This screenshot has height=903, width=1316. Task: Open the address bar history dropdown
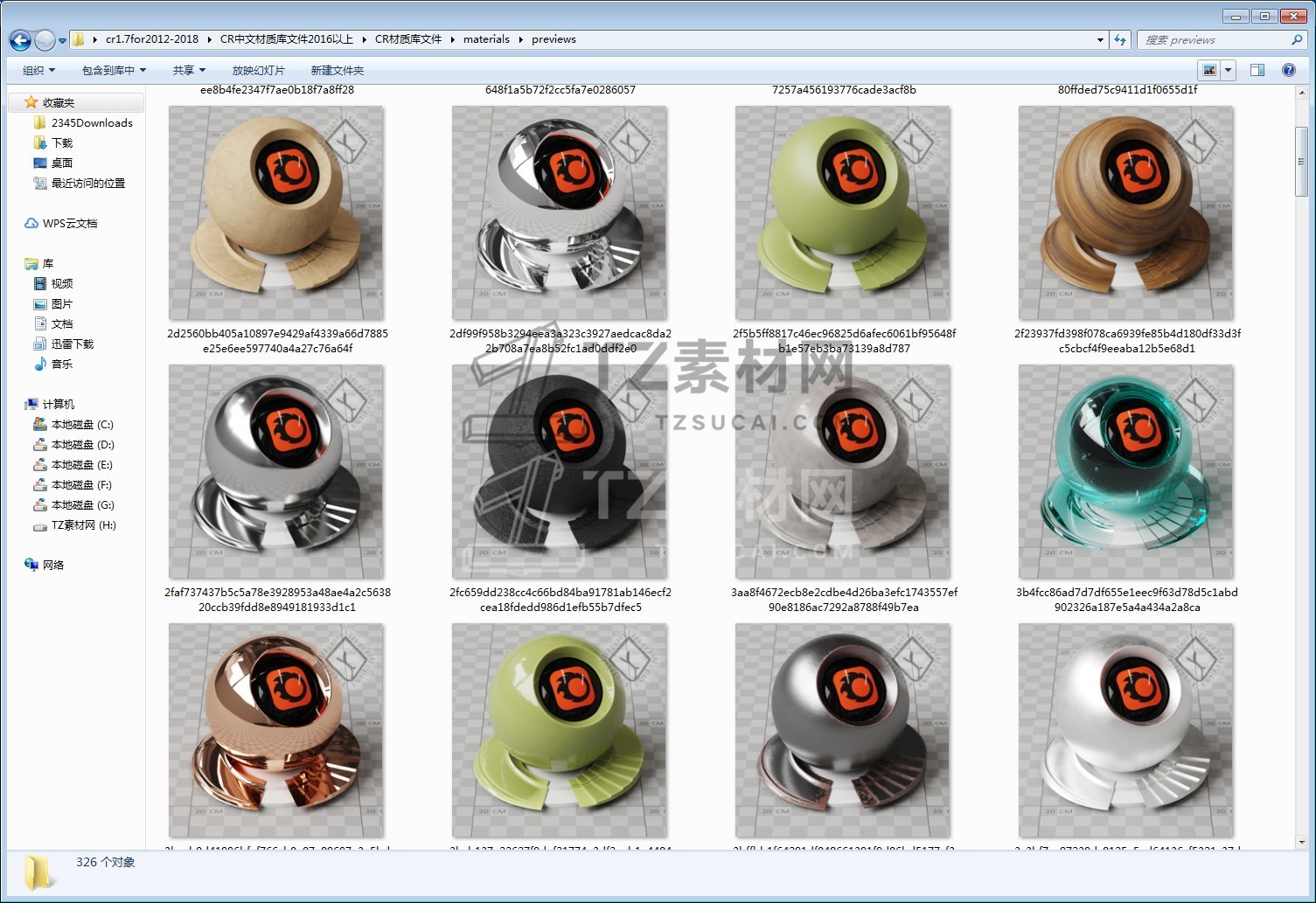(1099, 39)
